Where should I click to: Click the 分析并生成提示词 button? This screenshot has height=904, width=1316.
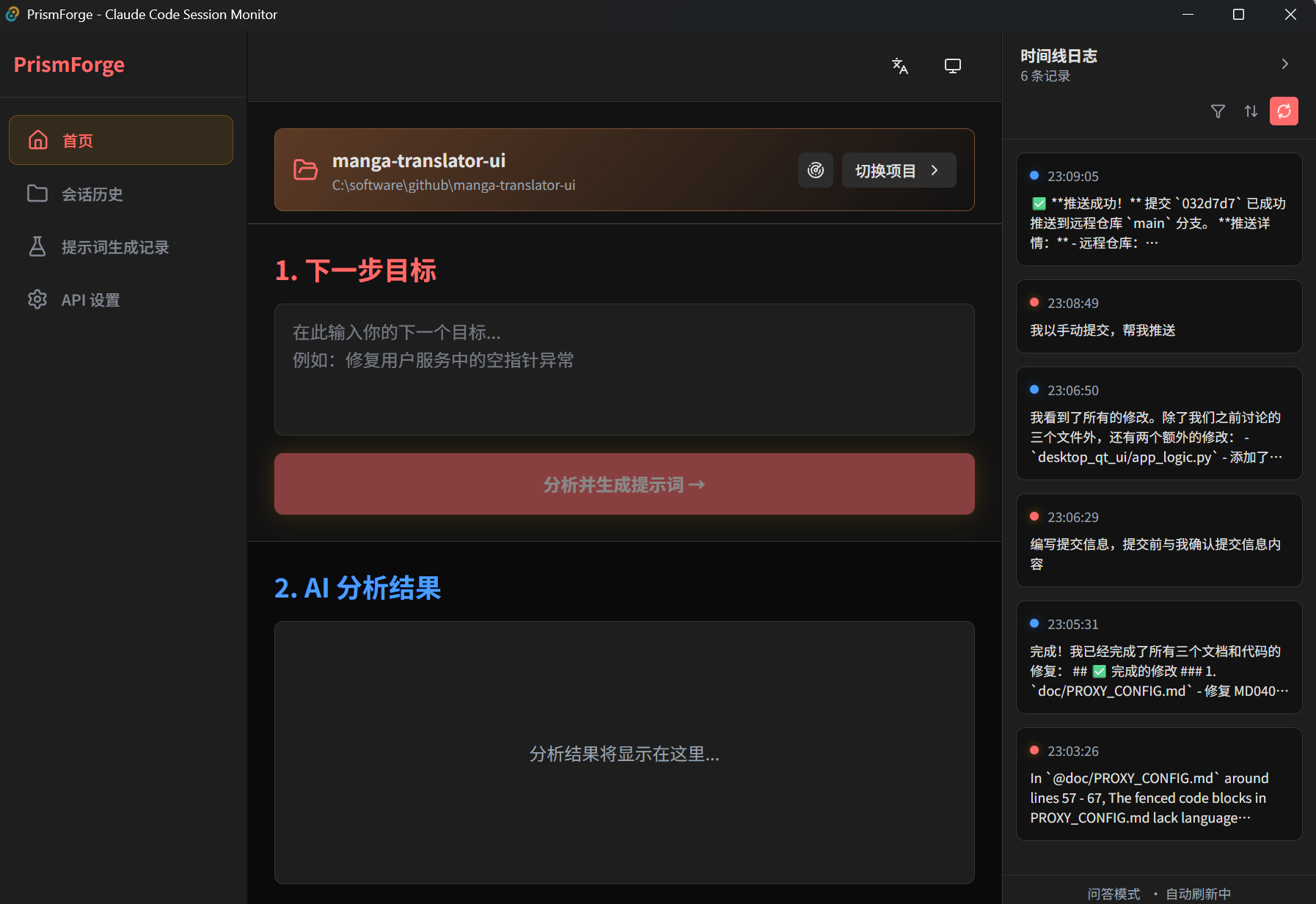click(x=624, y=484)
